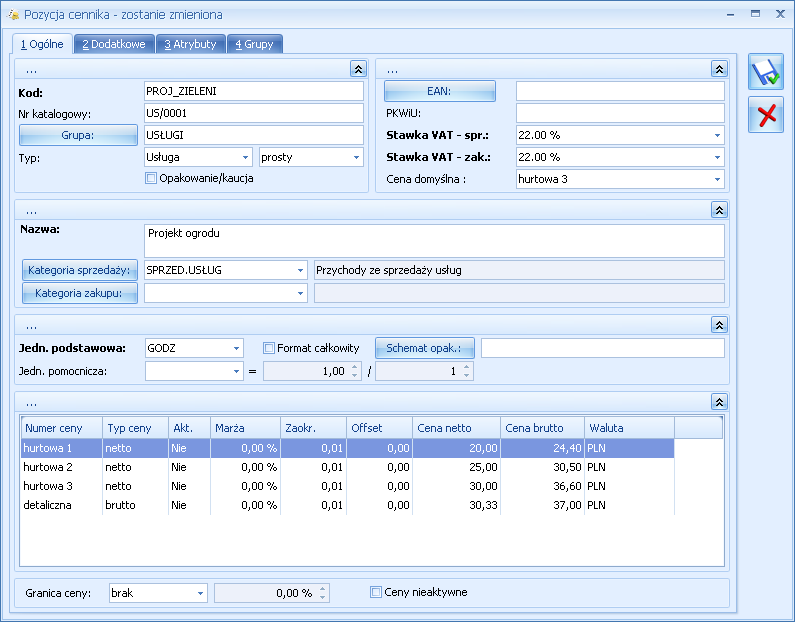Image resolution: width=795 pixels, height=622 pixels.
Task: Click the Offset column header
Action: coord(379,428)
